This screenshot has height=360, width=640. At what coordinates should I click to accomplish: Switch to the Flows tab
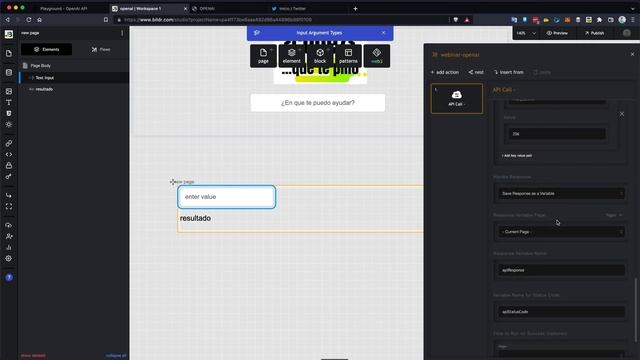[x=101, y=49]
